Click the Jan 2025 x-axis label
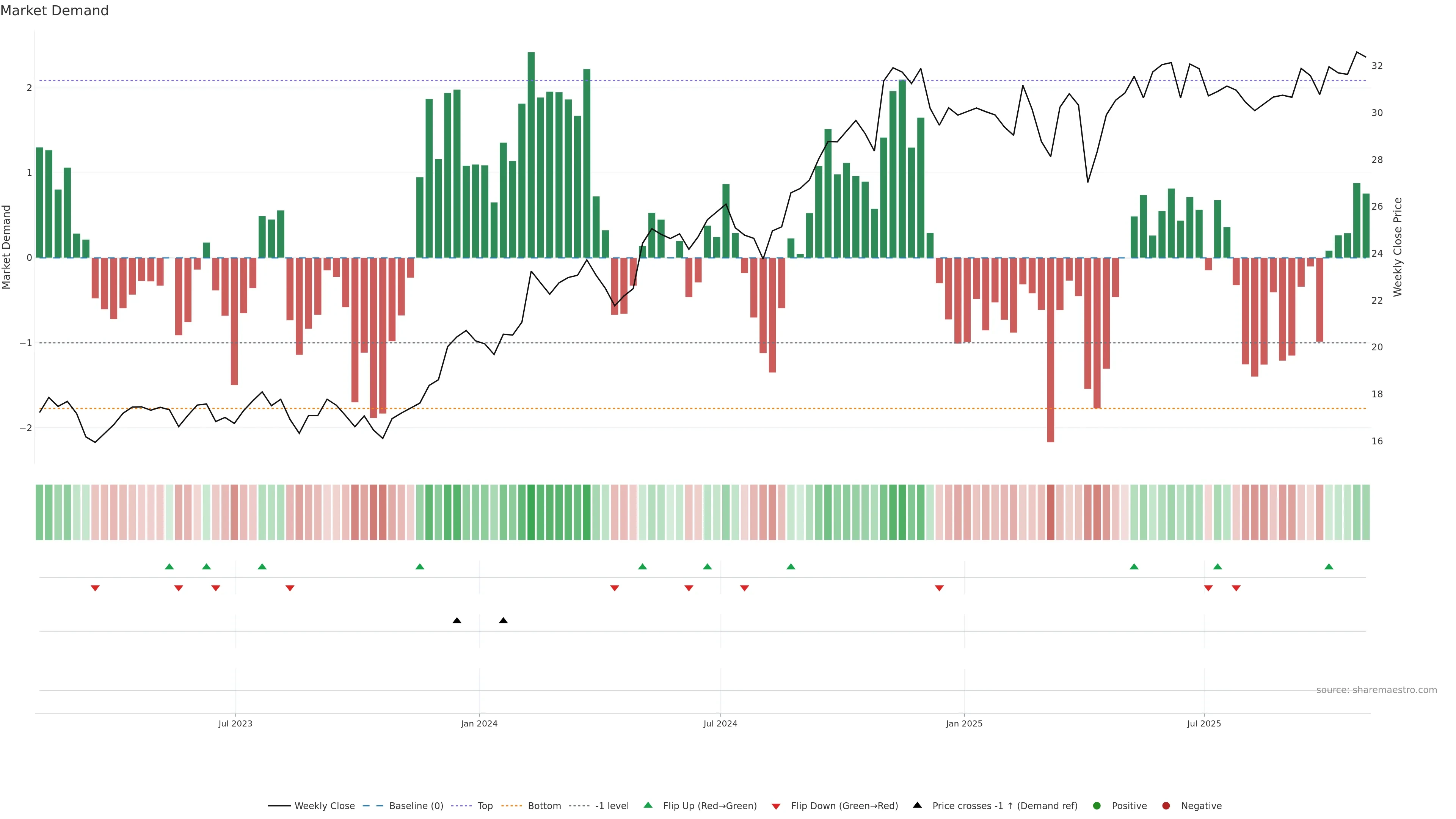1456x819 pixels. click(x=964, y=723)
